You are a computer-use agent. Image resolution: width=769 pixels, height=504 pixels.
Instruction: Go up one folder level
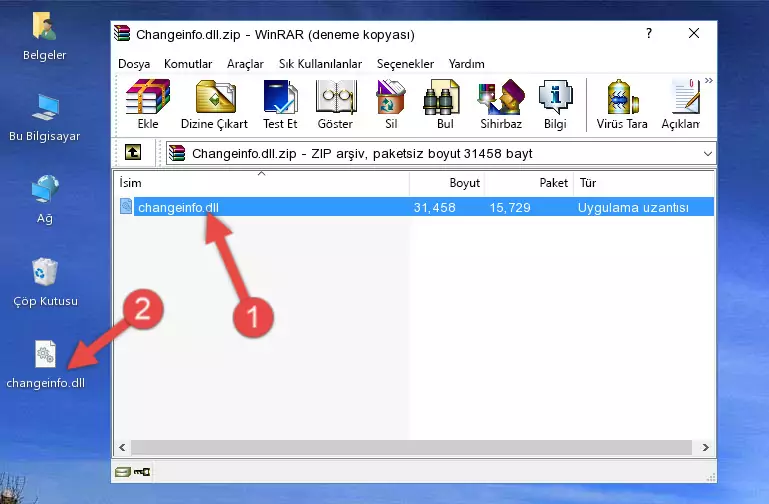pyautogui.click(x=133, y=152)
